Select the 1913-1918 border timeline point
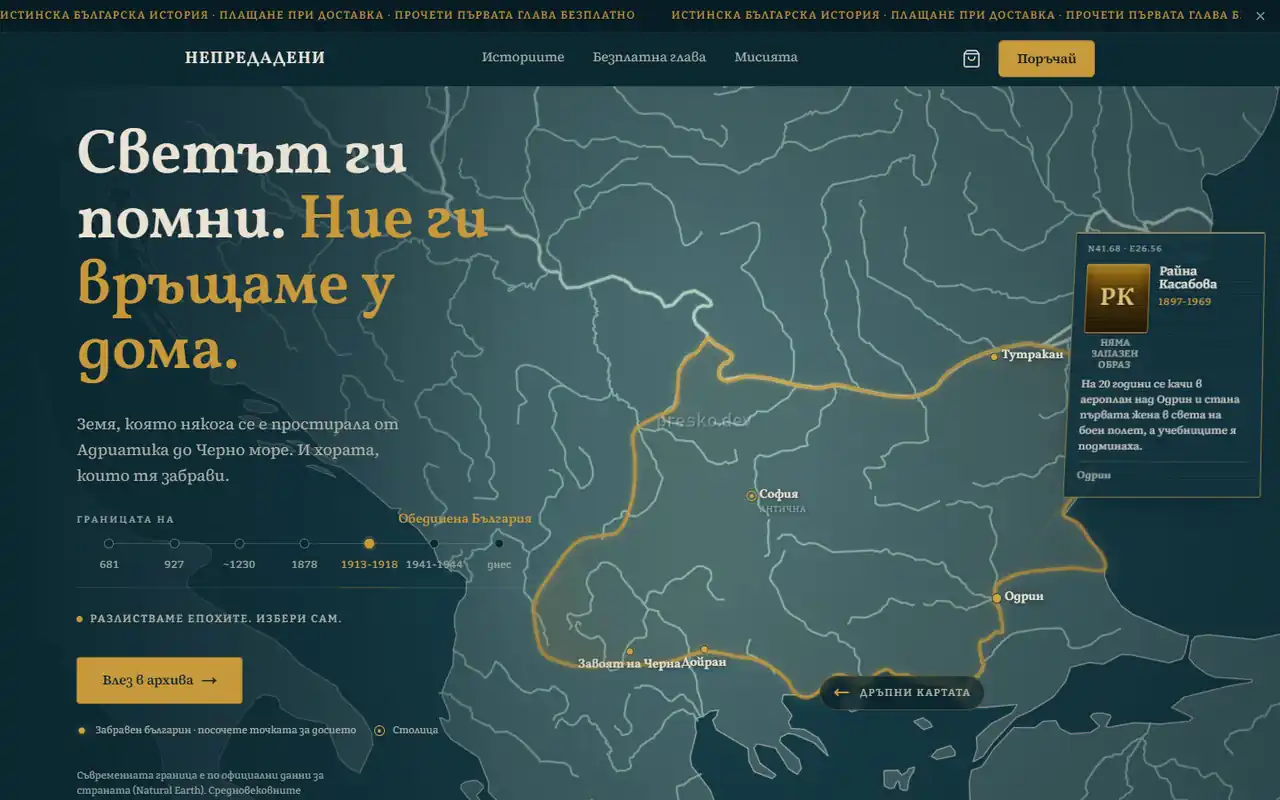 (369, 544)
